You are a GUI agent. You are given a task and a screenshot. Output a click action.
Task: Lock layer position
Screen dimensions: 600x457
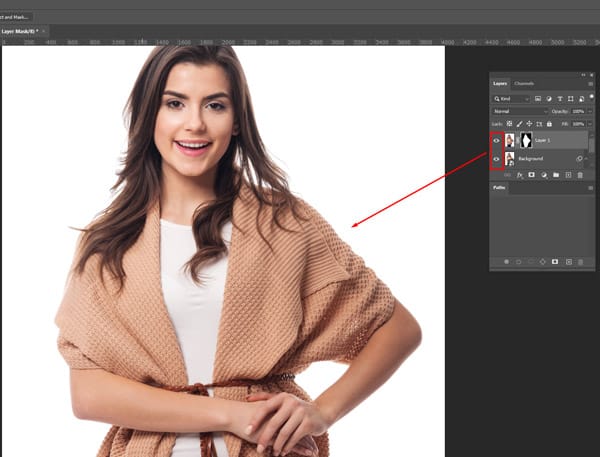click(x=529, y=124)
